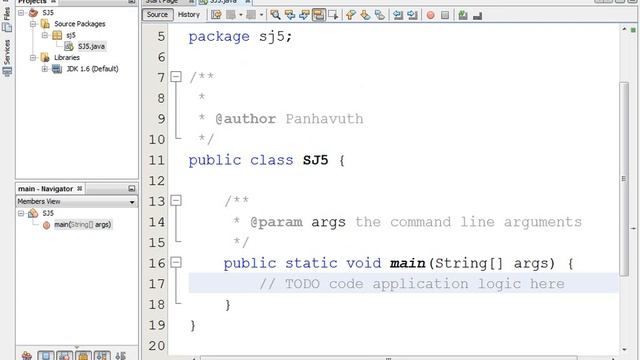
Task: Click the Uncomment code icon
Action: coord(477,16)
